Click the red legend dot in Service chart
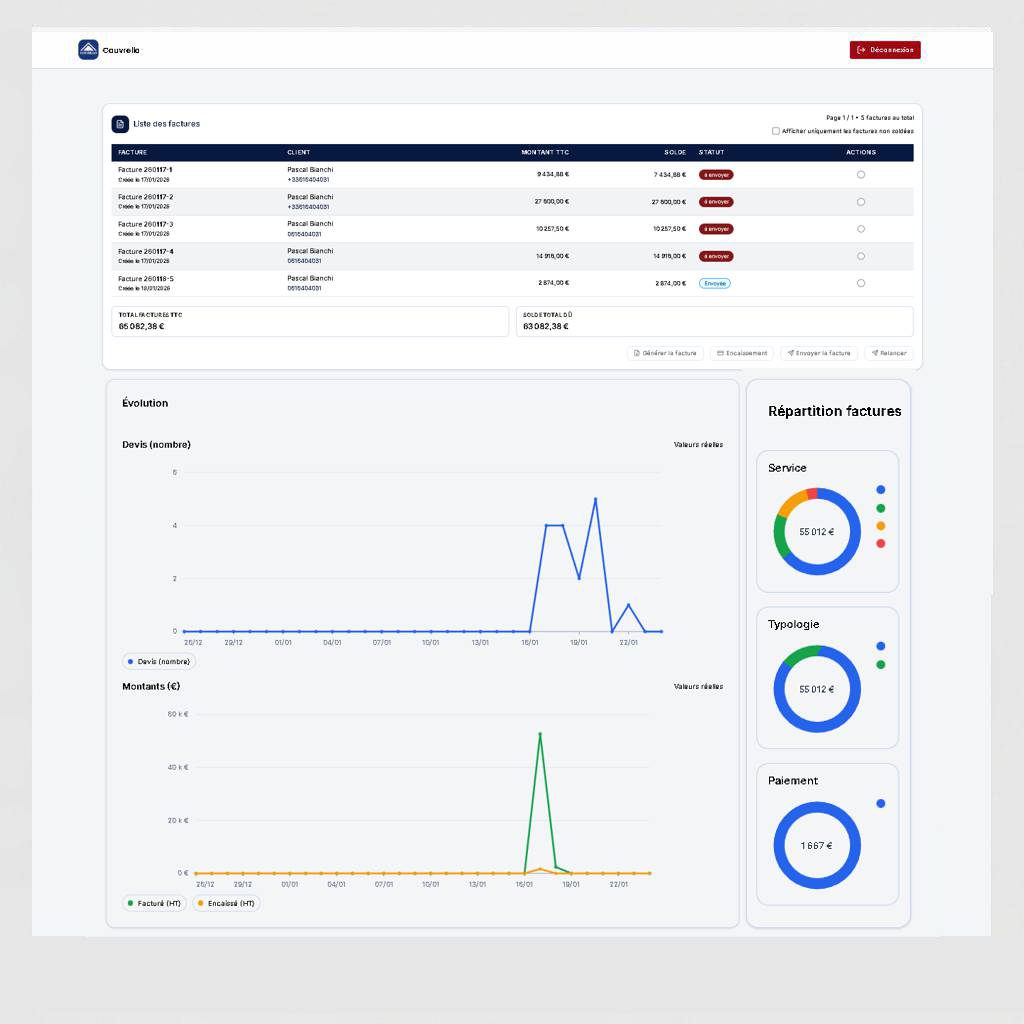The width and height of the screenshot is (1024, 1024). pyautogui.click(x=881, y=543)
